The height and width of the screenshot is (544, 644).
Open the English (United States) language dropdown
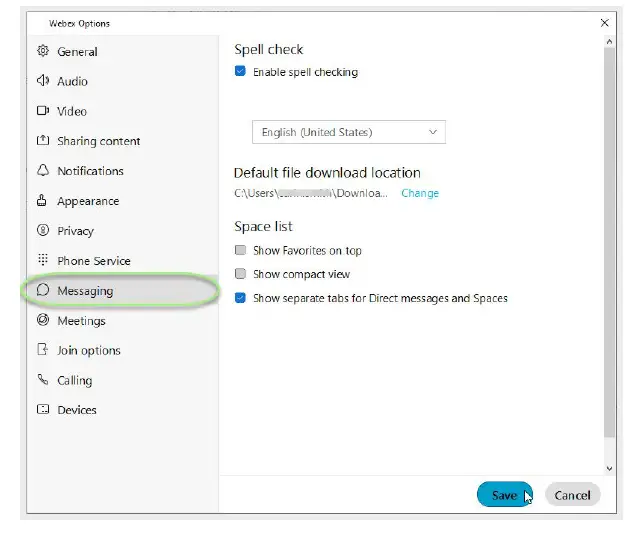tap(349, 132)
